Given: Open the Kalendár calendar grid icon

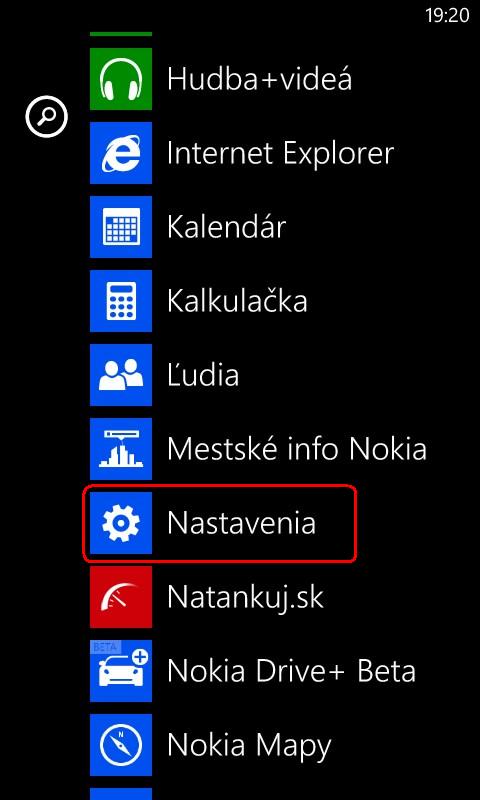Looking at the screenshot, I should [121, 227].
